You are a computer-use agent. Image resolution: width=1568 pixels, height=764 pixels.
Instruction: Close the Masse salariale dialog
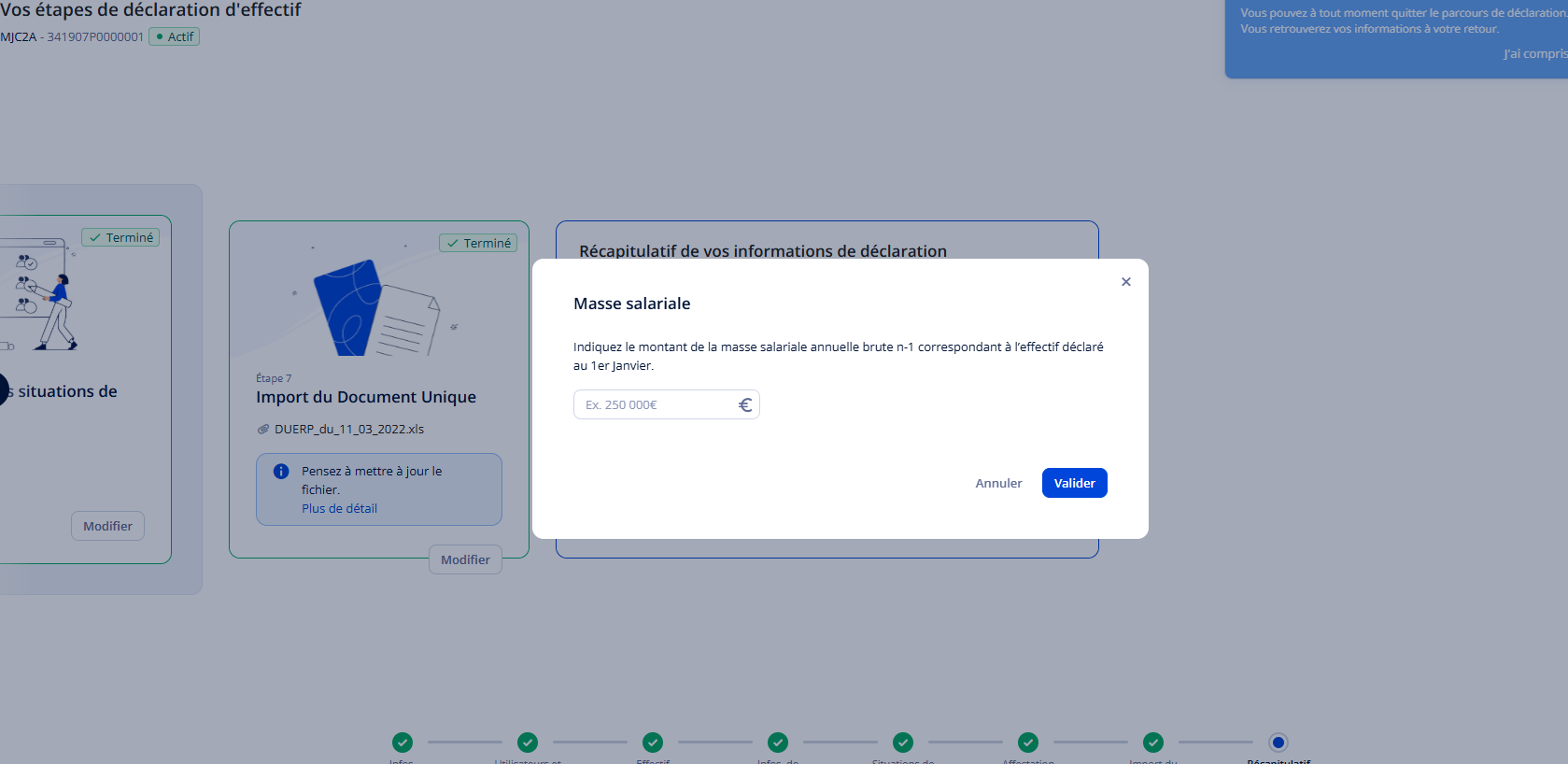click(1125, 282)
